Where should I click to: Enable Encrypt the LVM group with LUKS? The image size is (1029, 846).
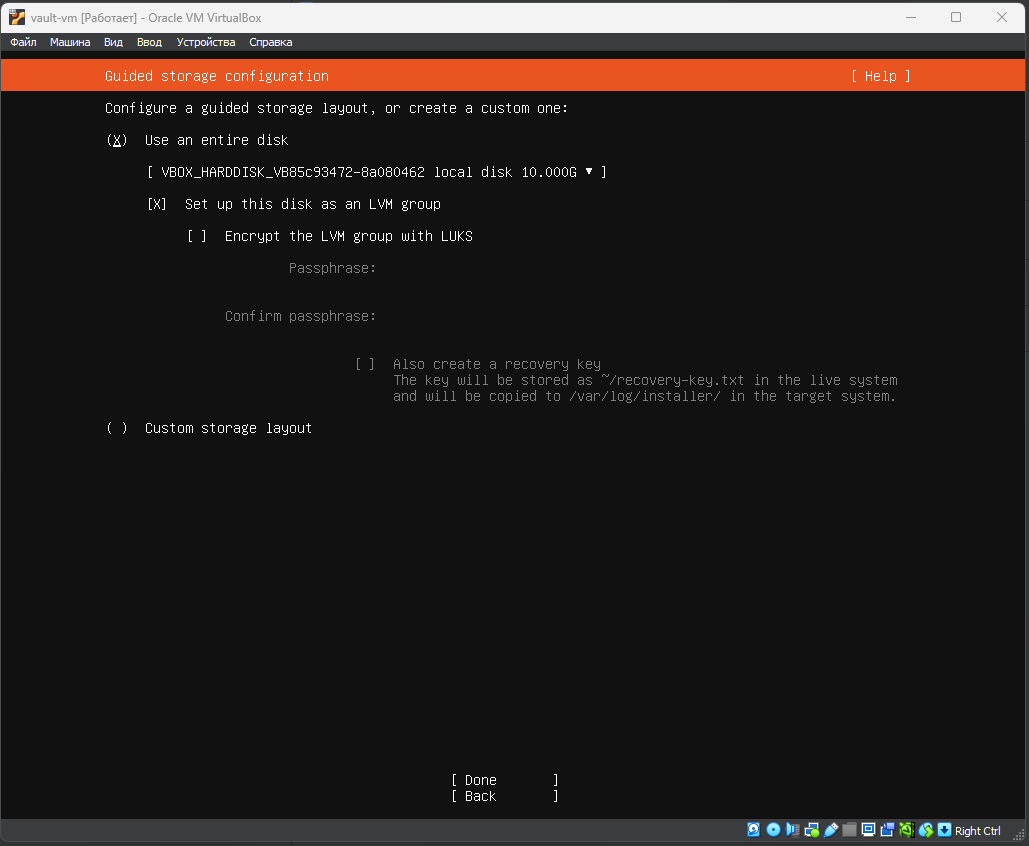pos(197,236)
